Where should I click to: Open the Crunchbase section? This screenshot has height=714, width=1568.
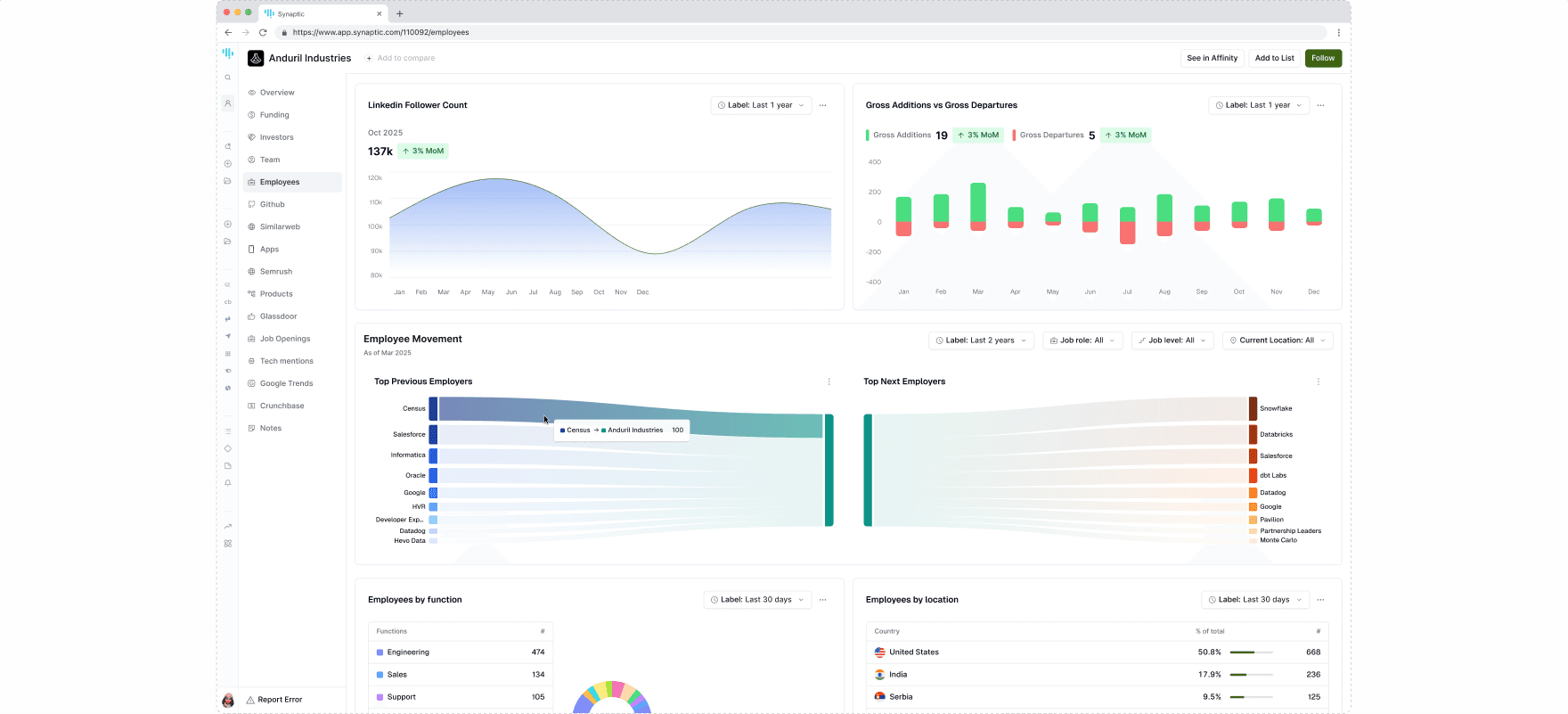pyautogui.click(x=292, y=406)
